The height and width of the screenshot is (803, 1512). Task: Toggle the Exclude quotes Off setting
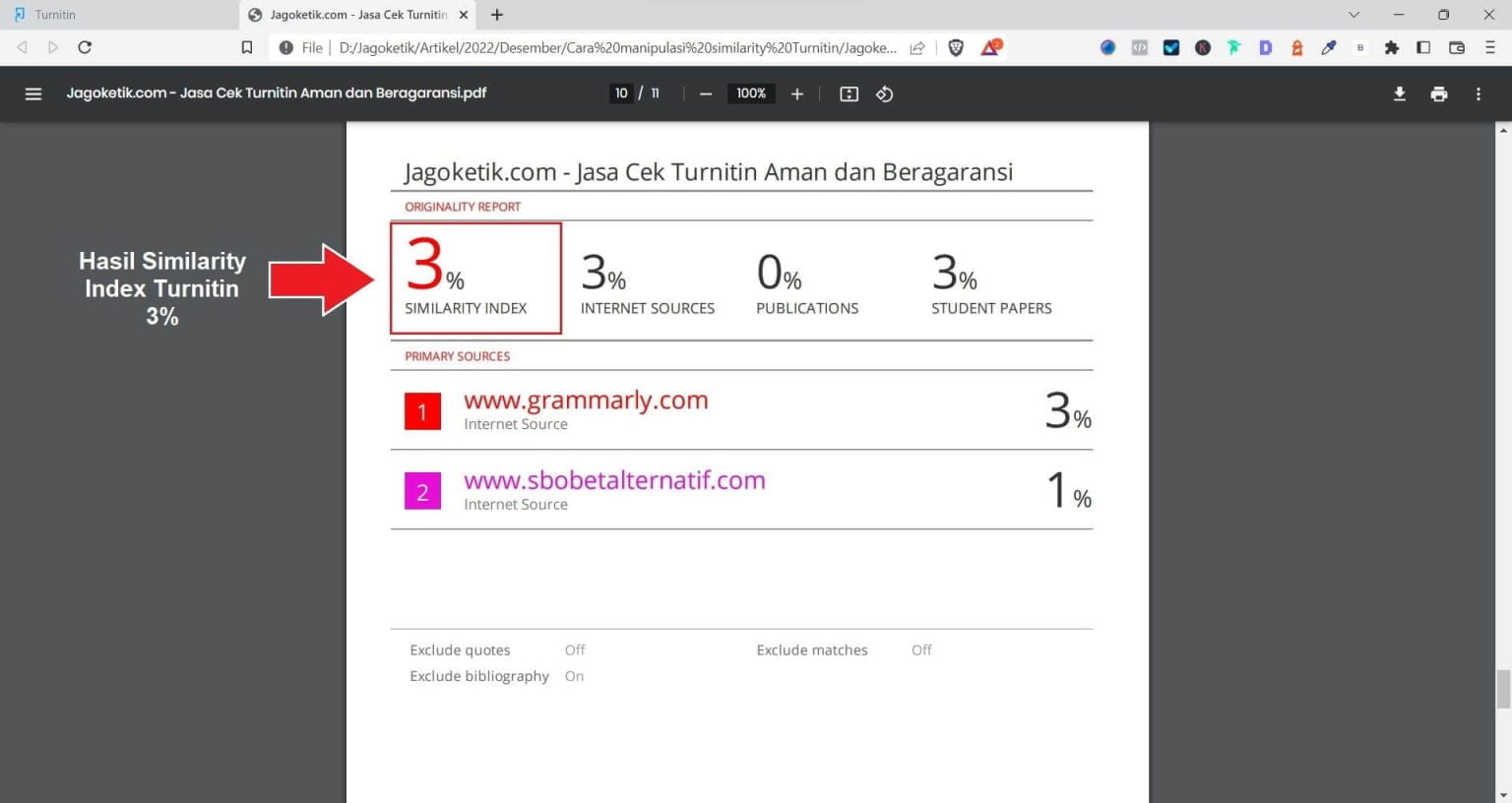coord(575,649)
